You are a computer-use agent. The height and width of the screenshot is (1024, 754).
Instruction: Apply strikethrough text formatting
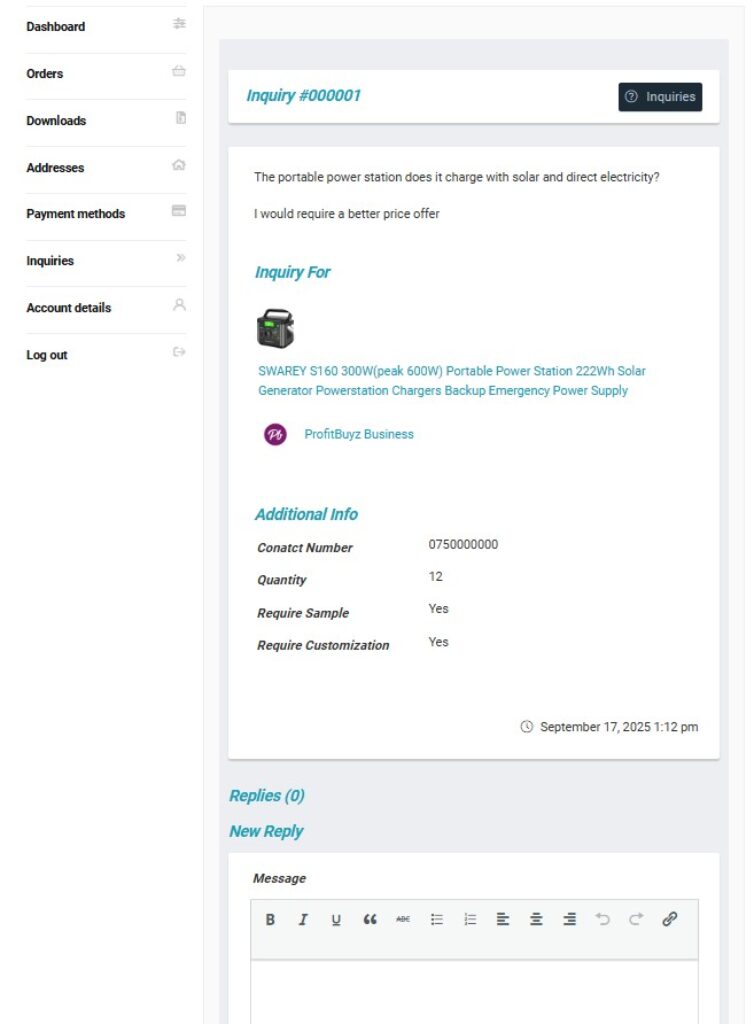tap(403, 920)
